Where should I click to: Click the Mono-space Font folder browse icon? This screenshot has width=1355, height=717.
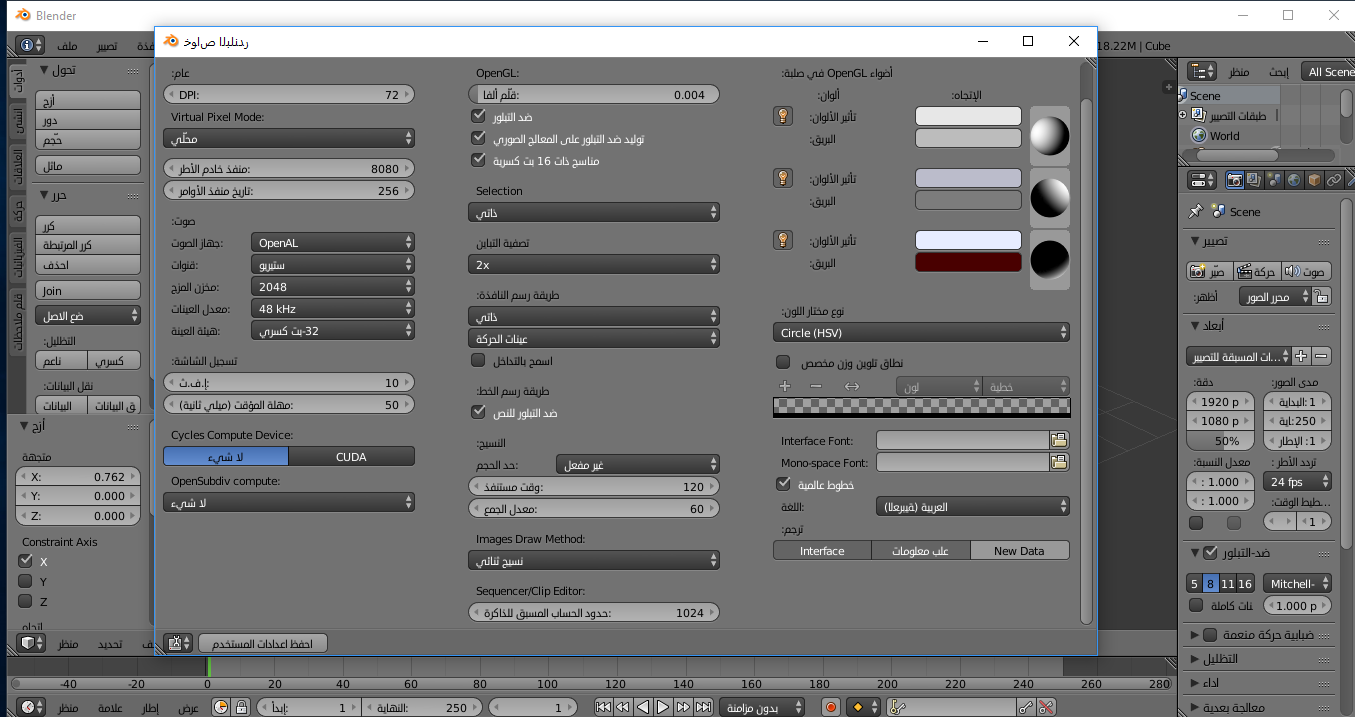click(x=1059, y=462)
